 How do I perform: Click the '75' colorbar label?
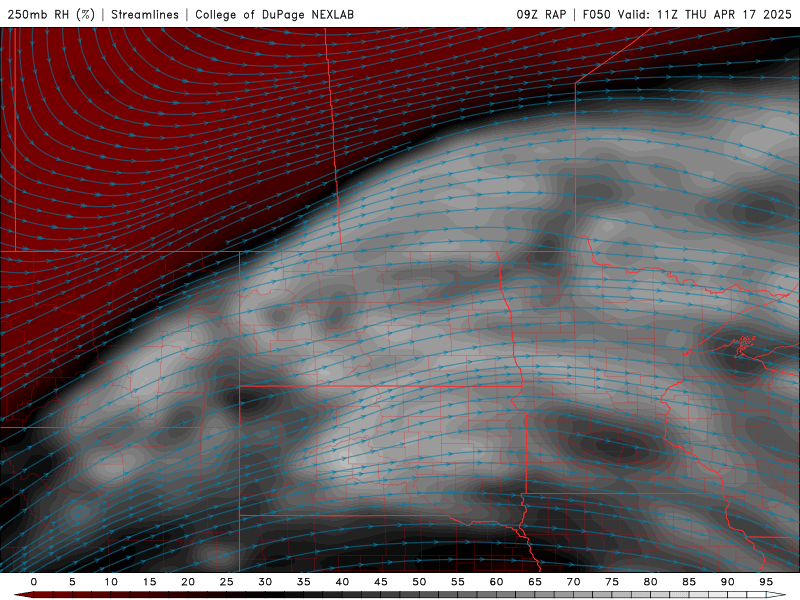(x=612, y=582)
